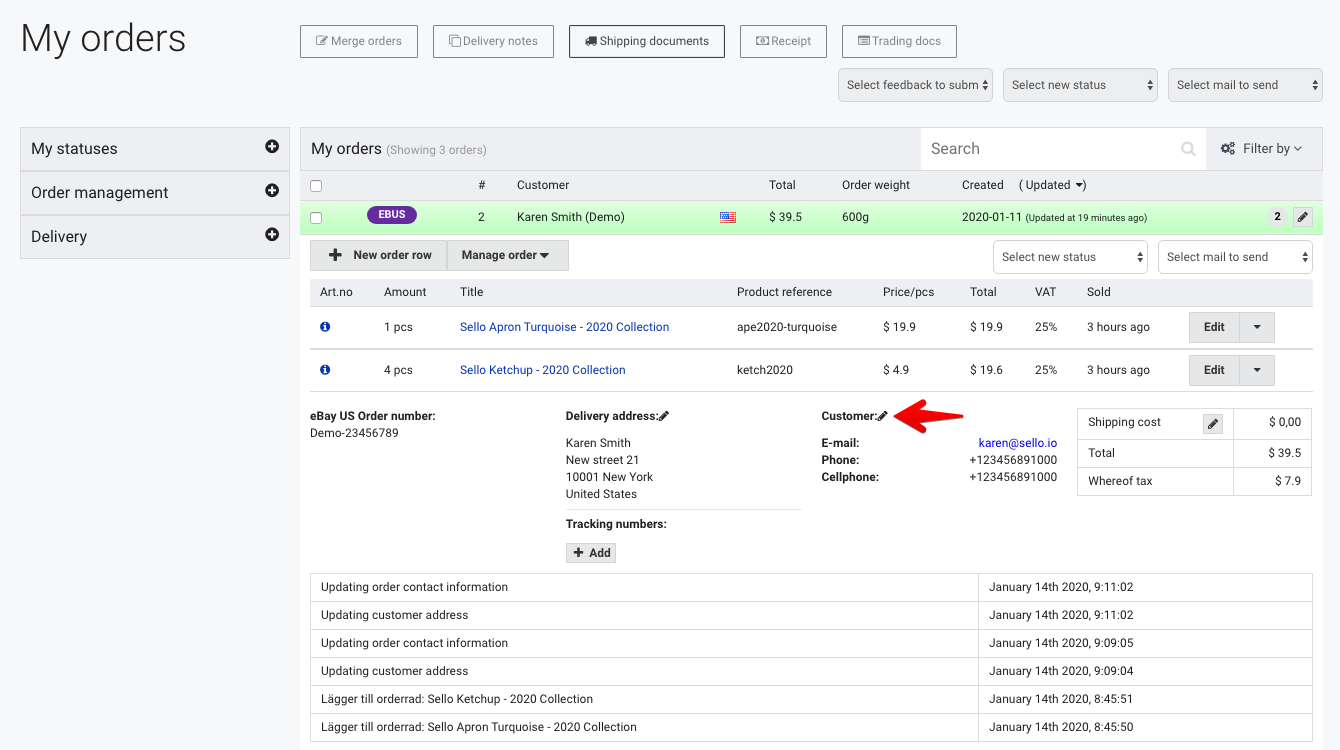Open top Select mail to send dropdown

[x=1245, y=85]
